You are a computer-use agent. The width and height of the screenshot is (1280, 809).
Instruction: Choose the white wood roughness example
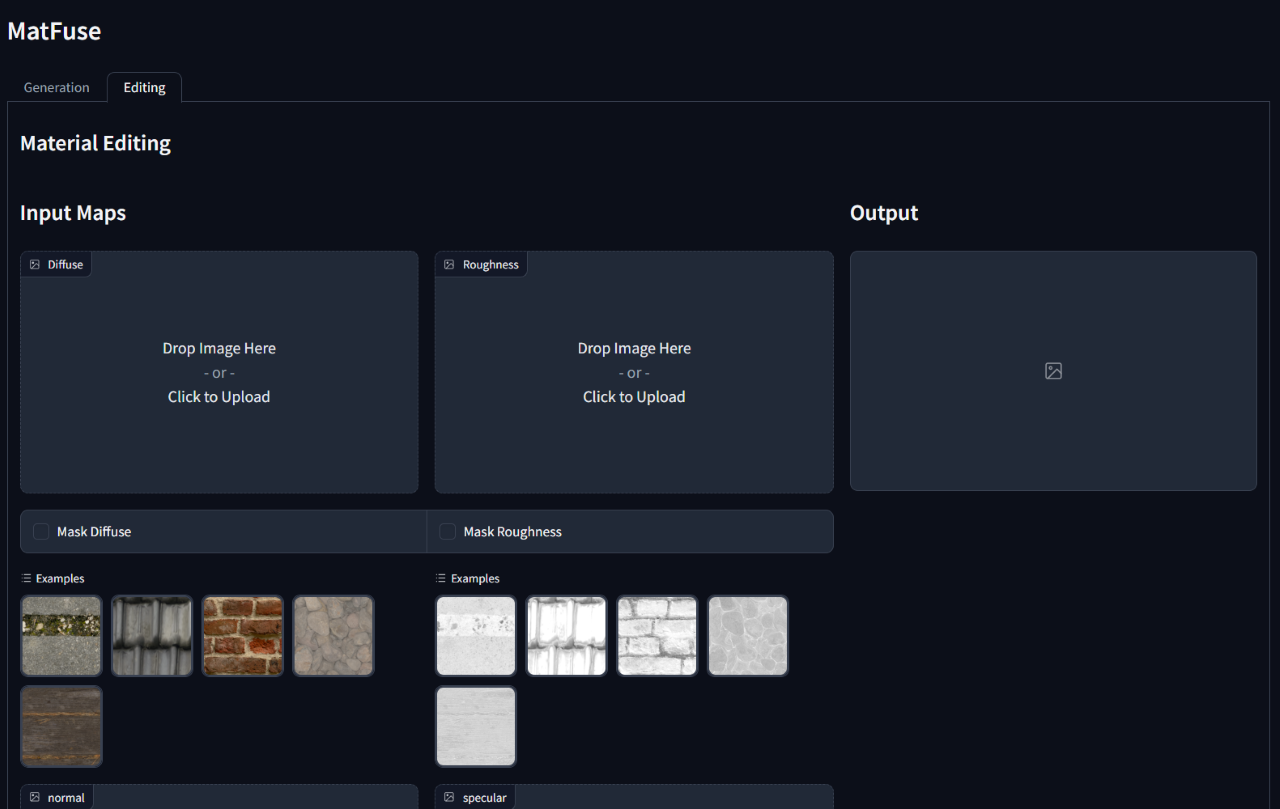click(x=476, y=726)
